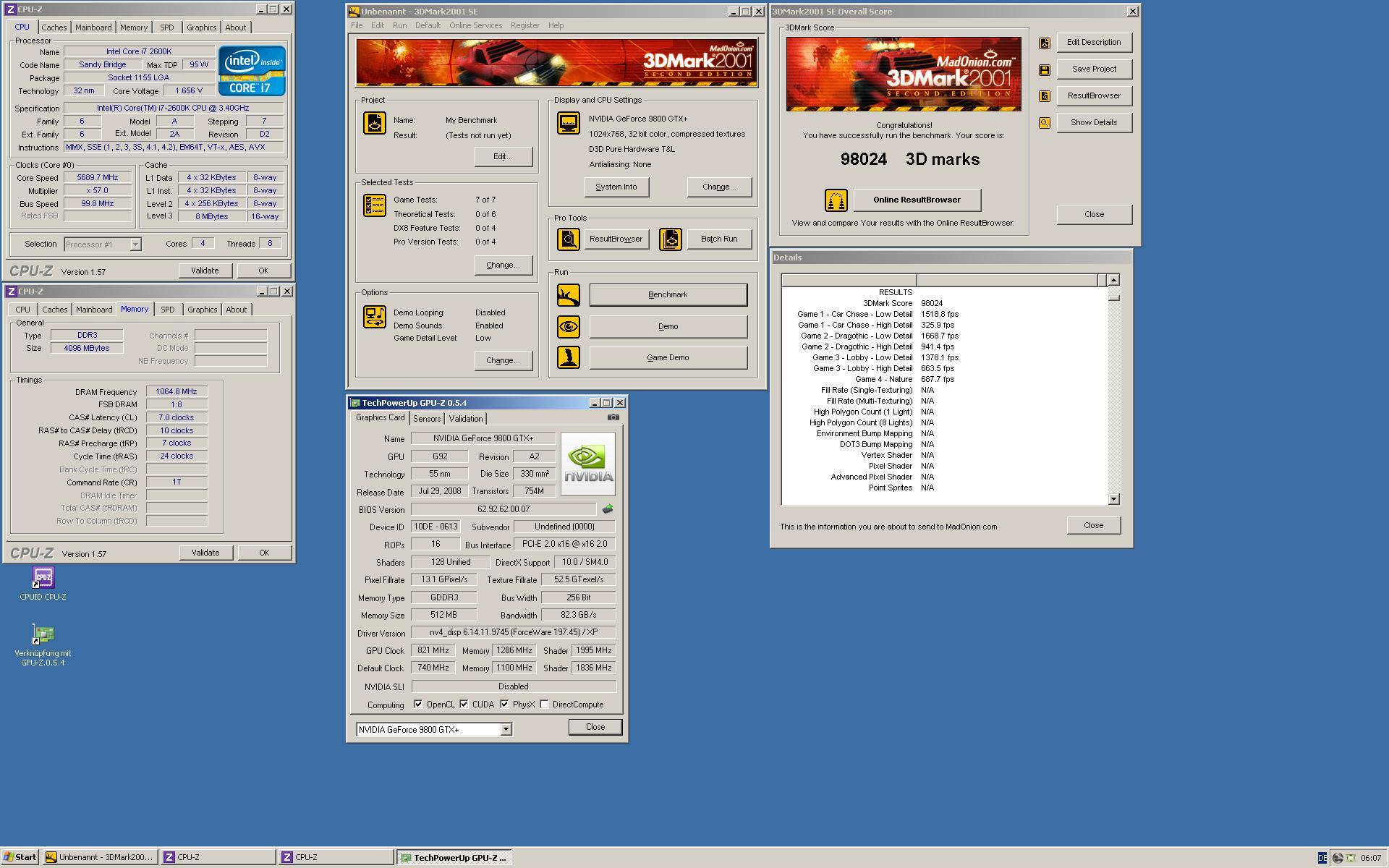1389x868 pixels.
Task: Switch to Validation tab in GPU-Z
Action: [465, 419]
